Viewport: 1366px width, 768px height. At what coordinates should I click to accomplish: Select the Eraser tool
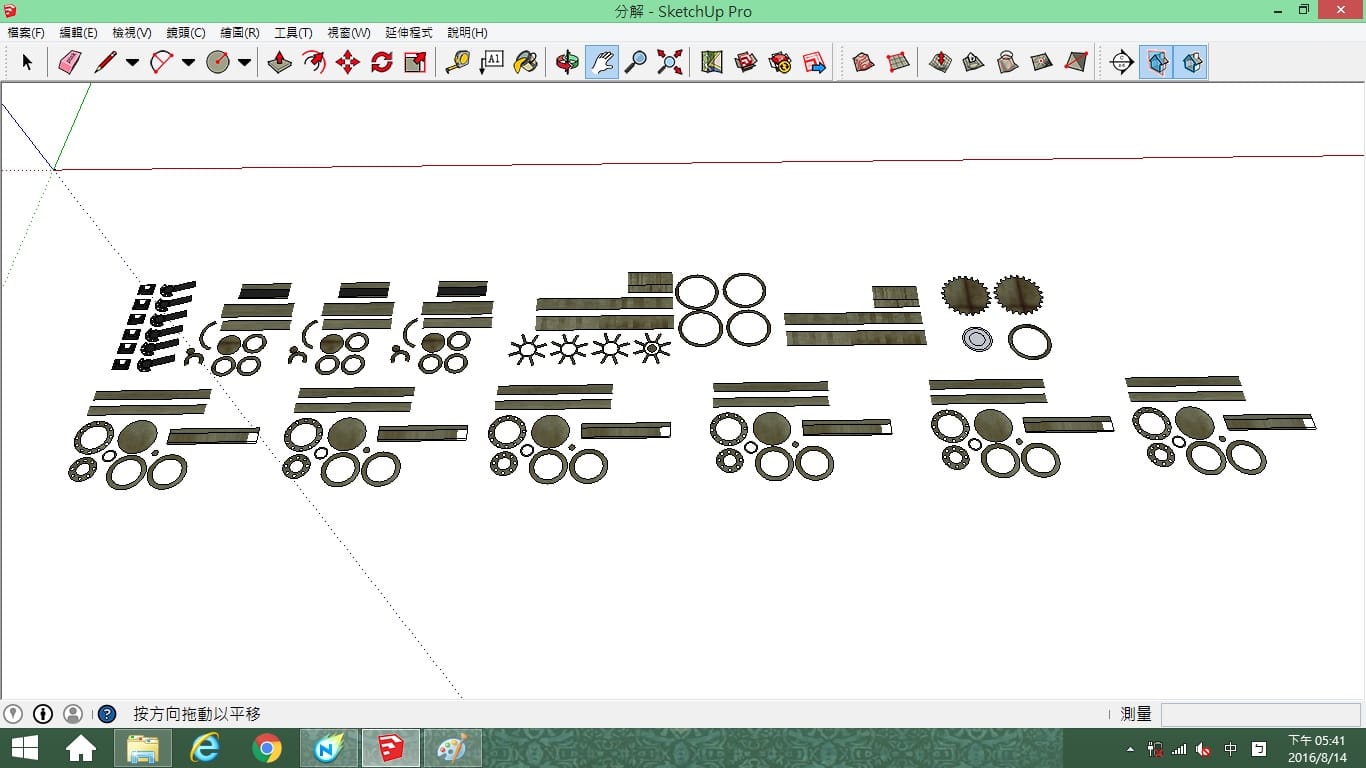(69, 62)
